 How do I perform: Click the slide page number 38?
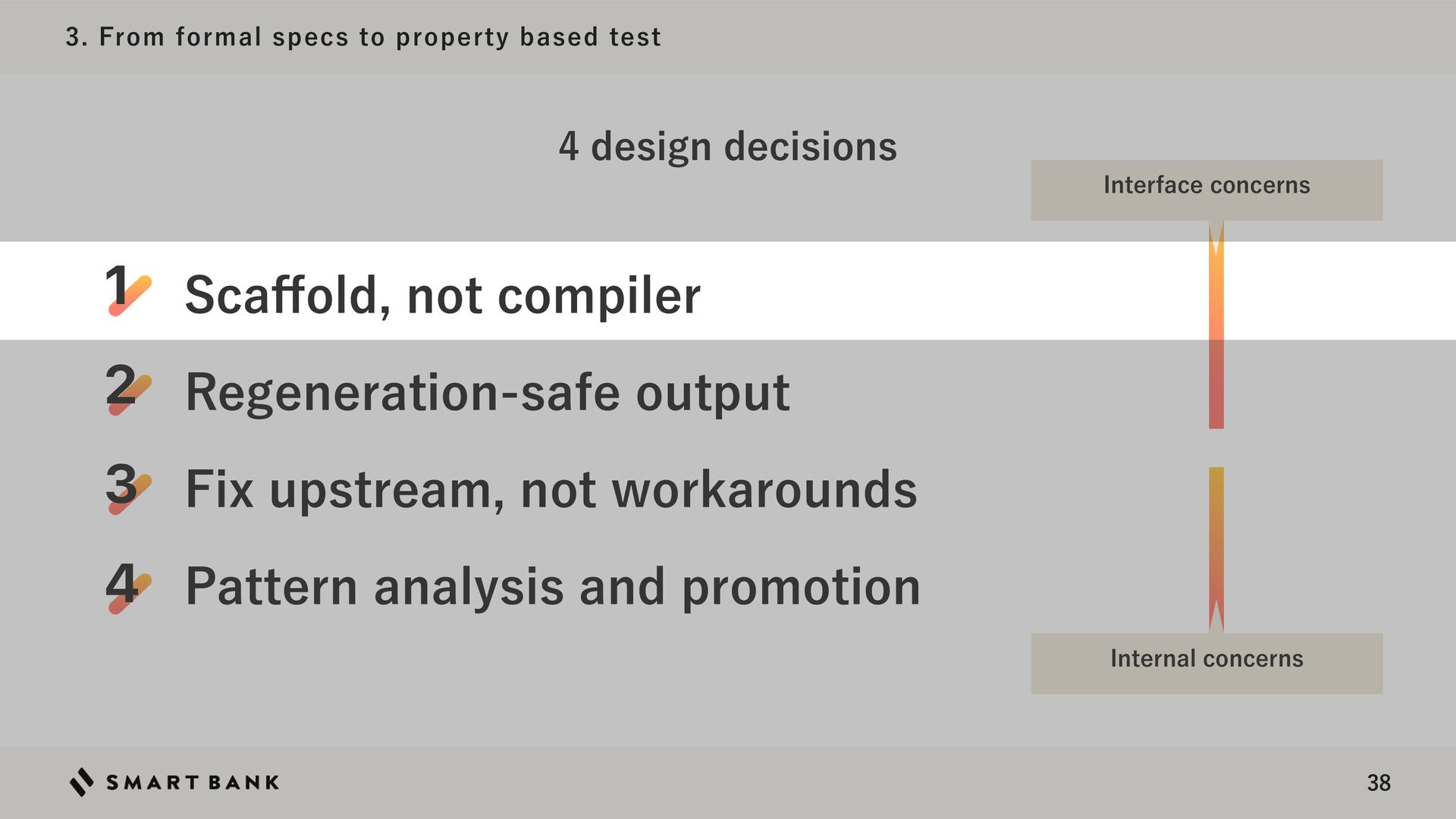(x=1378, y=783)
